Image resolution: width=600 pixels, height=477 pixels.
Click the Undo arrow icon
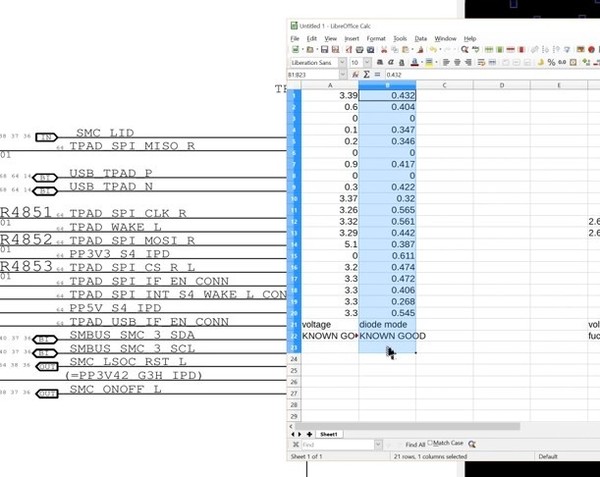432,49
